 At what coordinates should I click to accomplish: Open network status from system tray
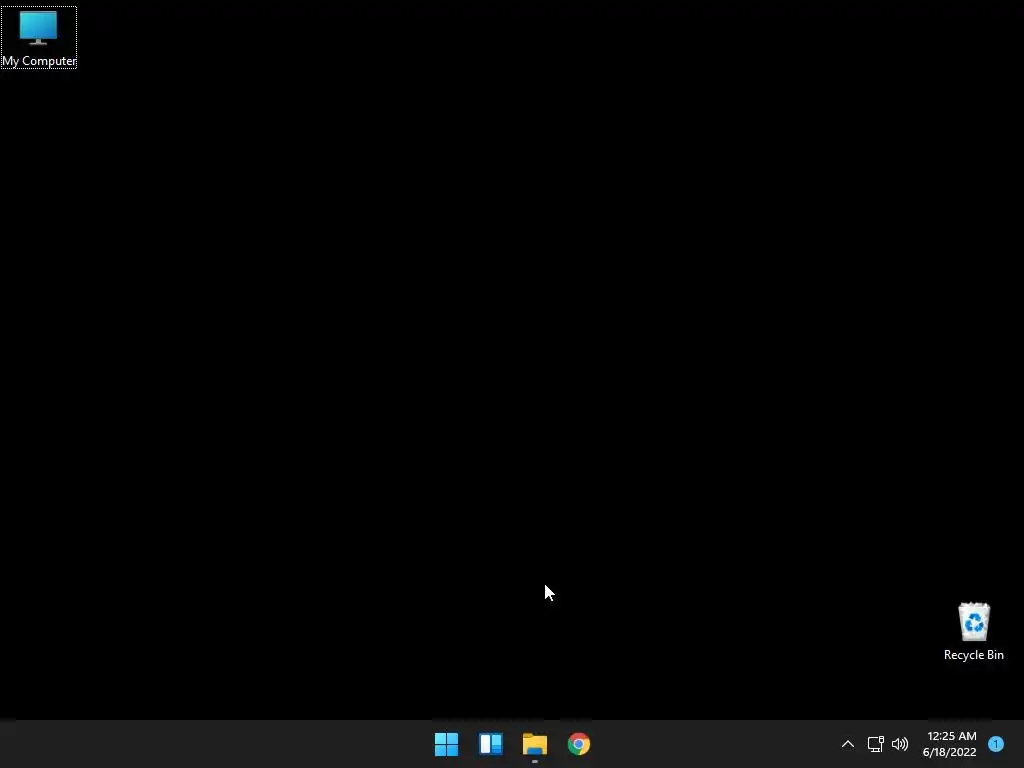[875, 744]
